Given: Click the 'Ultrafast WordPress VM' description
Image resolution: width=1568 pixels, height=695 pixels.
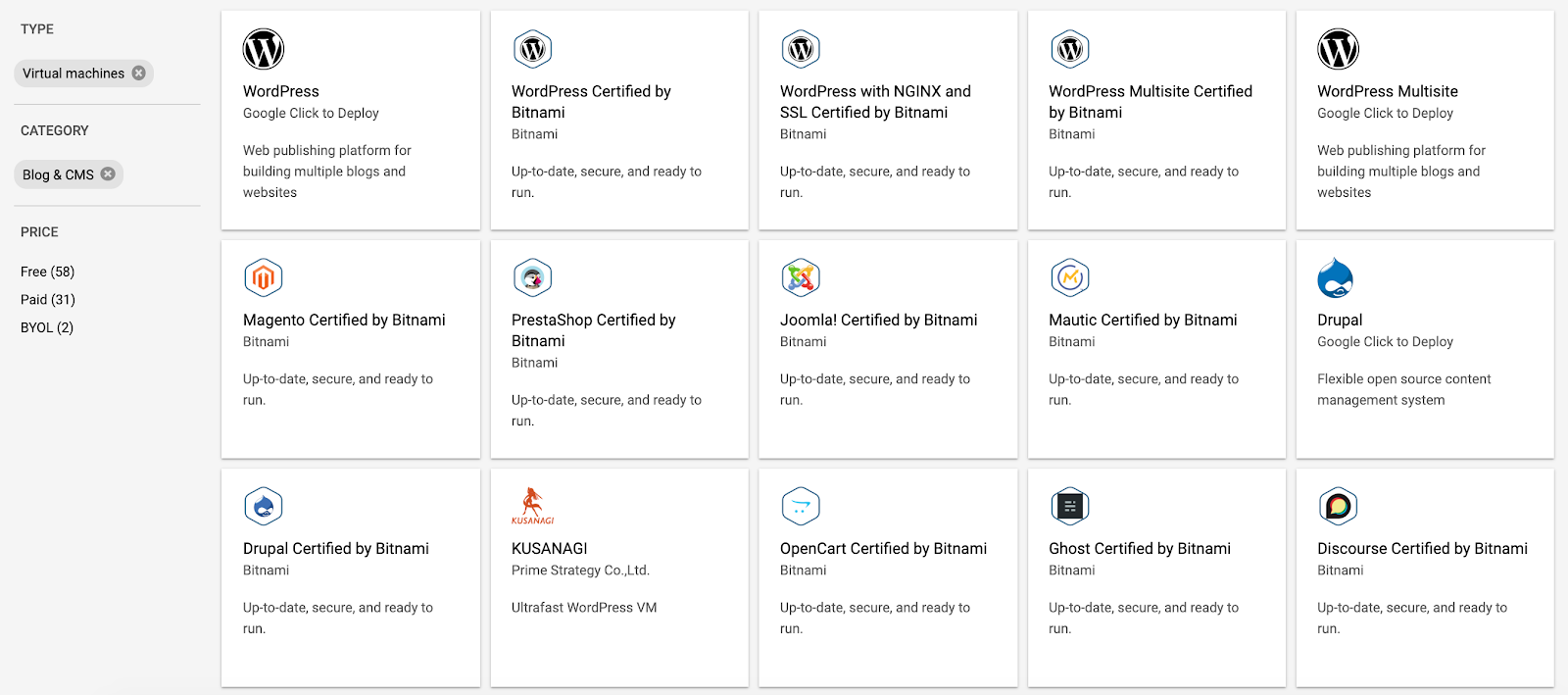Looking at the screenshot, I should (584, 608).
